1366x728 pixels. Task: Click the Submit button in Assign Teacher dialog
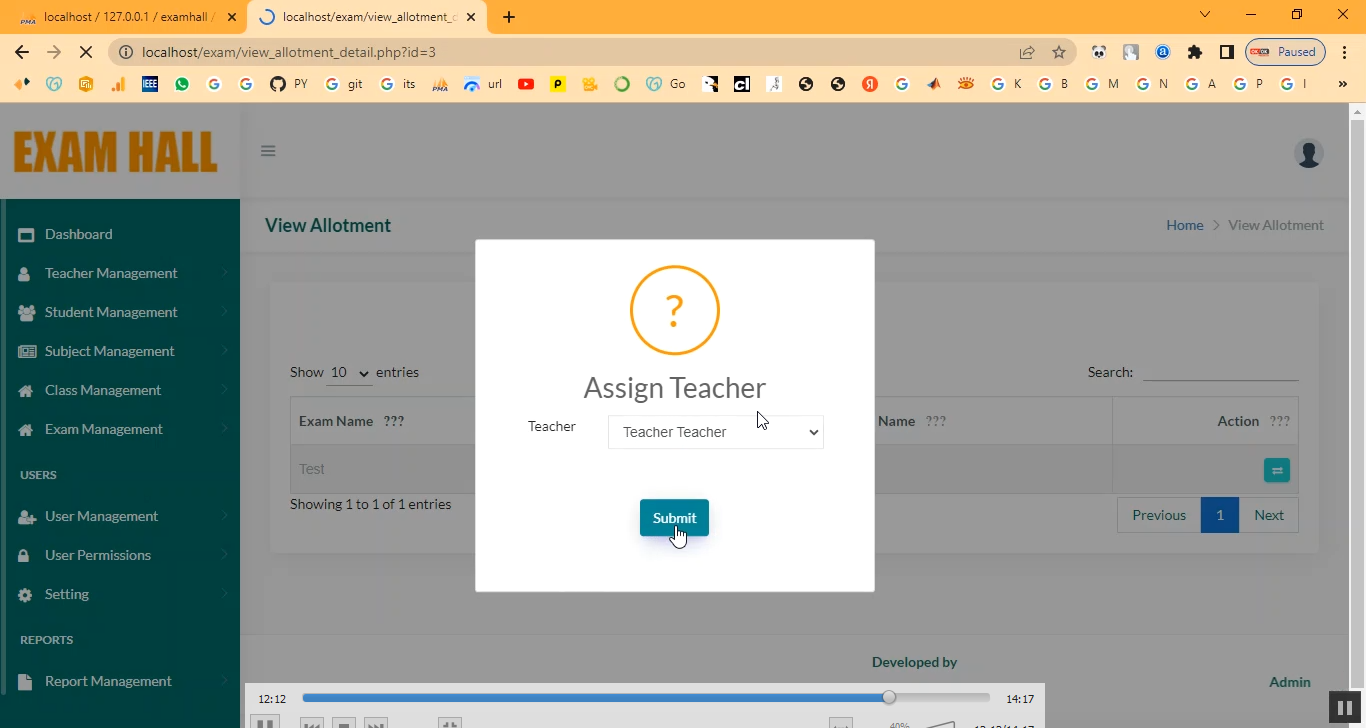674,518
